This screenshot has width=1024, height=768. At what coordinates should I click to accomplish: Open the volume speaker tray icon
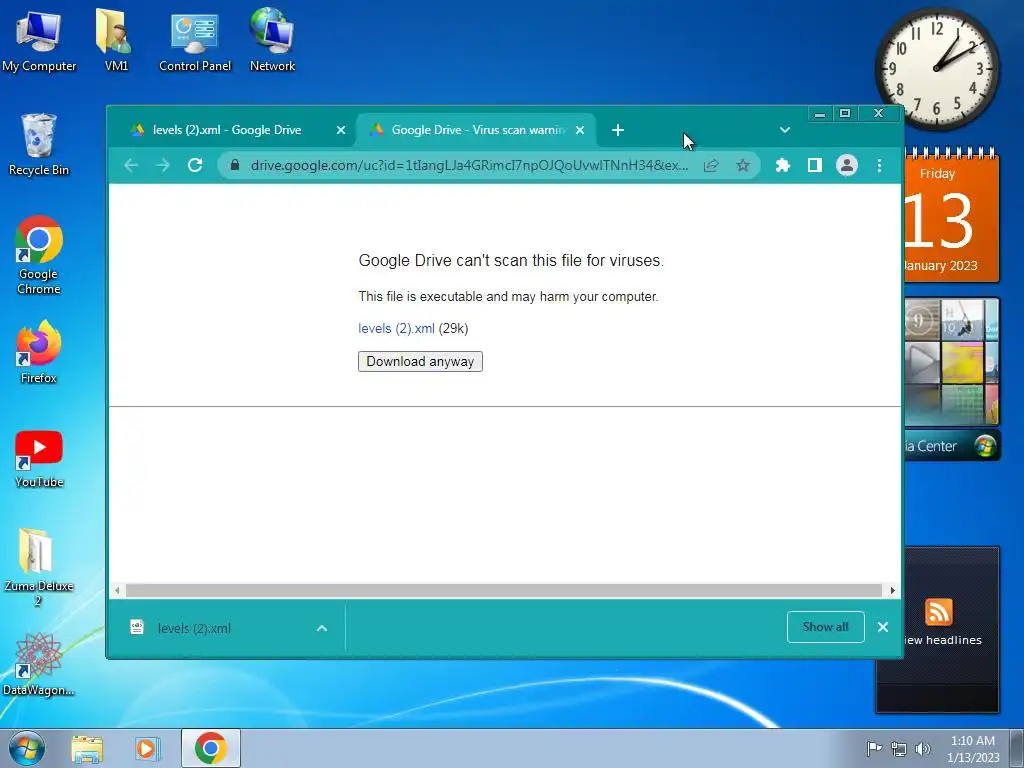[x=923, y=749]
